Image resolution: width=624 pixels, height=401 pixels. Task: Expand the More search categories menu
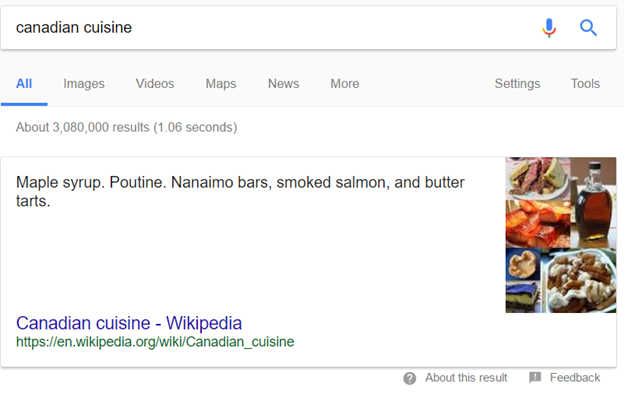(345, 84)
